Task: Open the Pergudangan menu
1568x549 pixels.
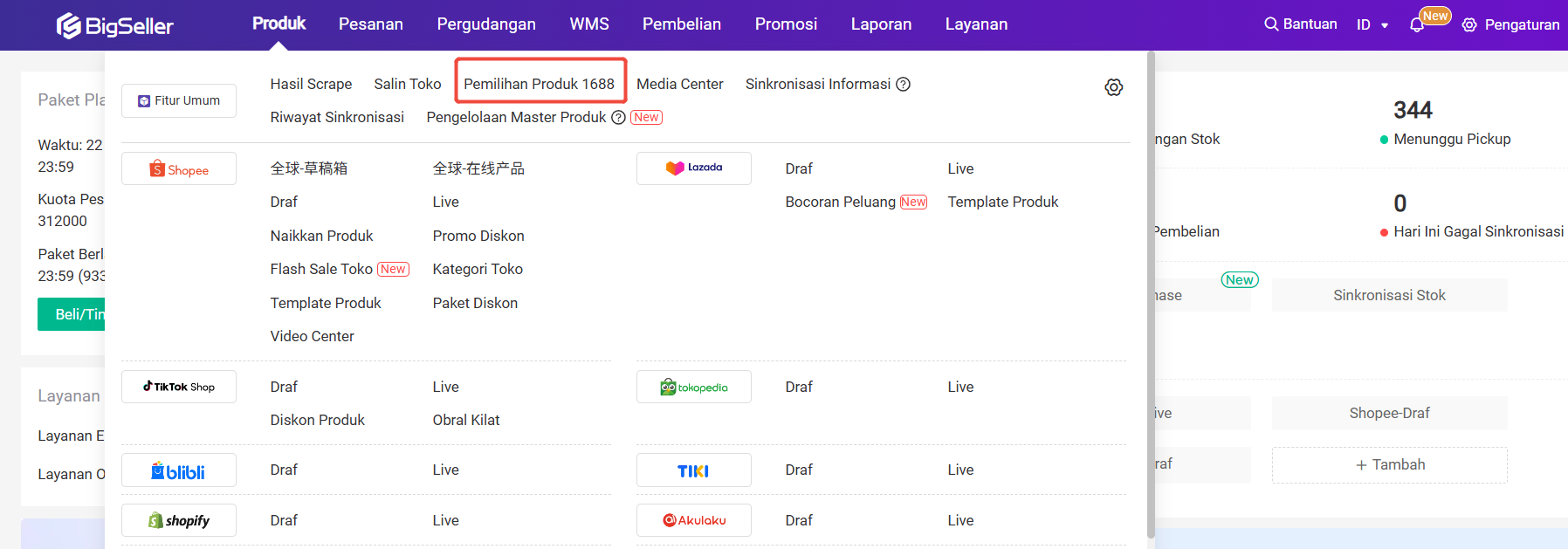Action: pyautogui.click(x=486, y=24)
